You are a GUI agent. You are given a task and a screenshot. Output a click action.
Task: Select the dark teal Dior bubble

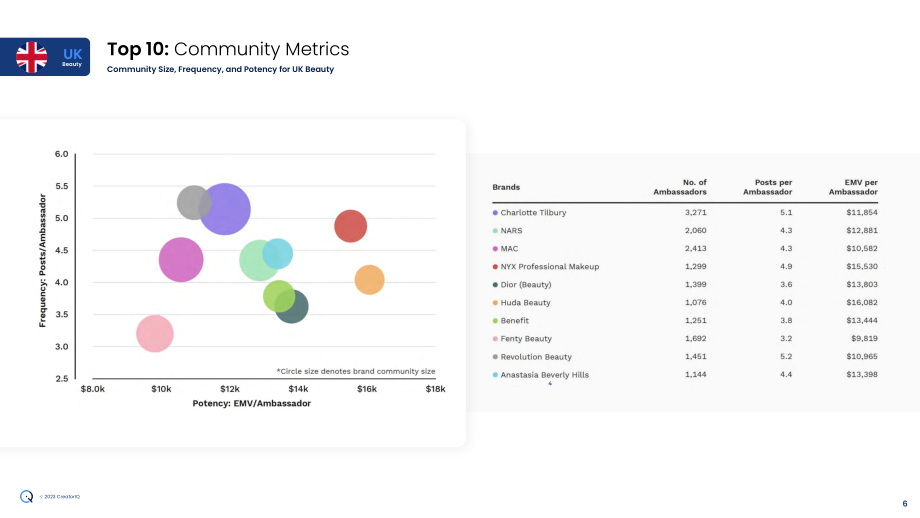[292, 306]
